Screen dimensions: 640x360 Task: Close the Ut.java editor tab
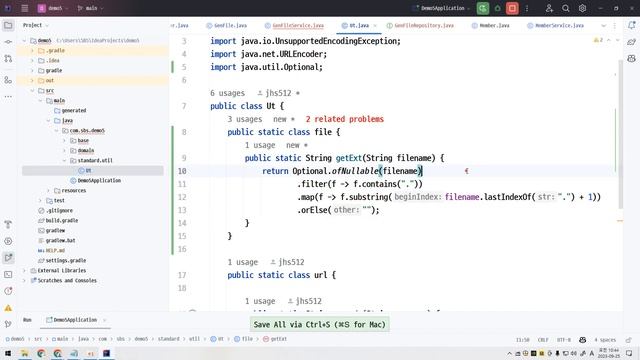375,26
